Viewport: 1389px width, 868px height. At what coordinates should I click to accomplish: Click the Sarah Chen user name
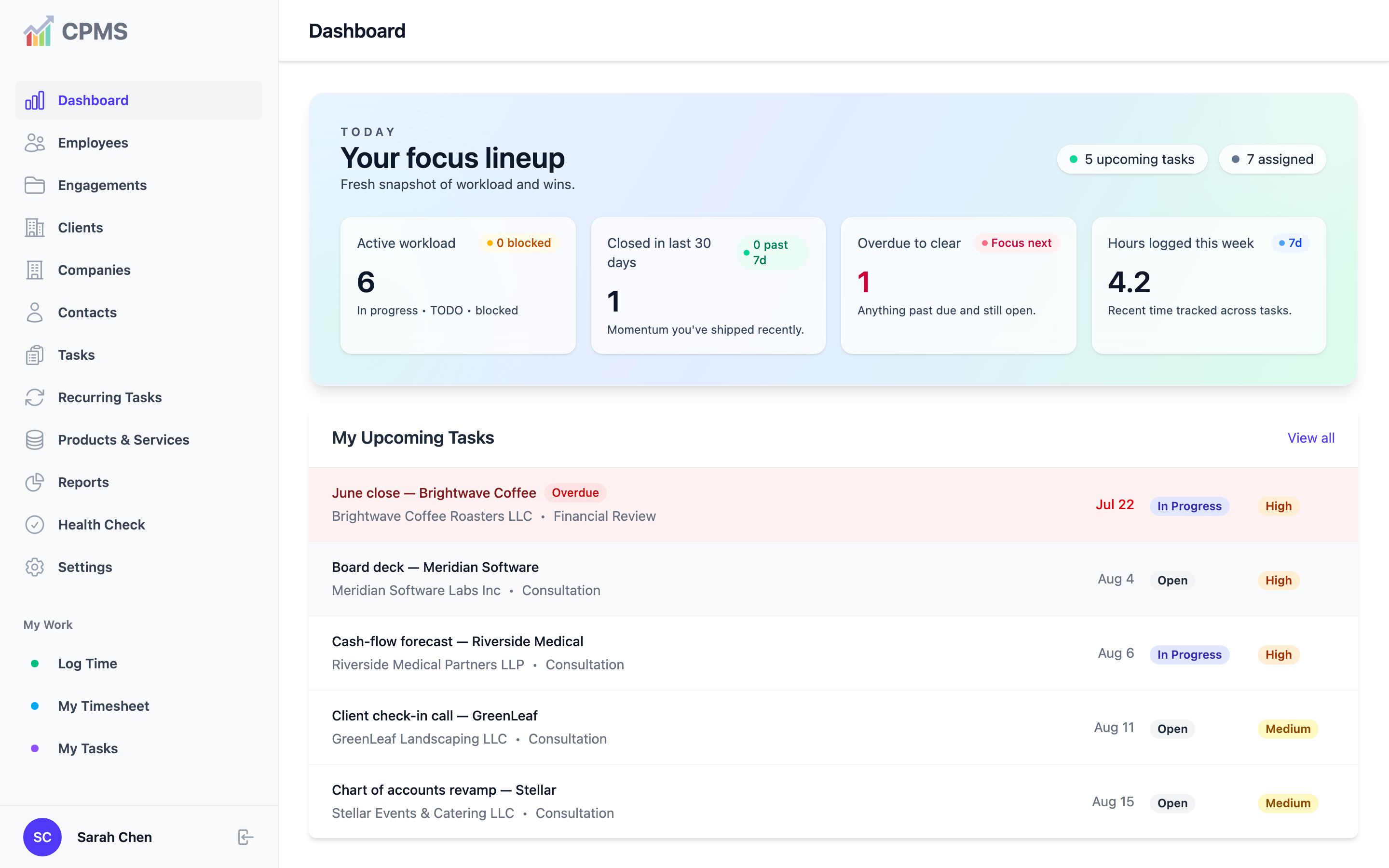point(114,838)
